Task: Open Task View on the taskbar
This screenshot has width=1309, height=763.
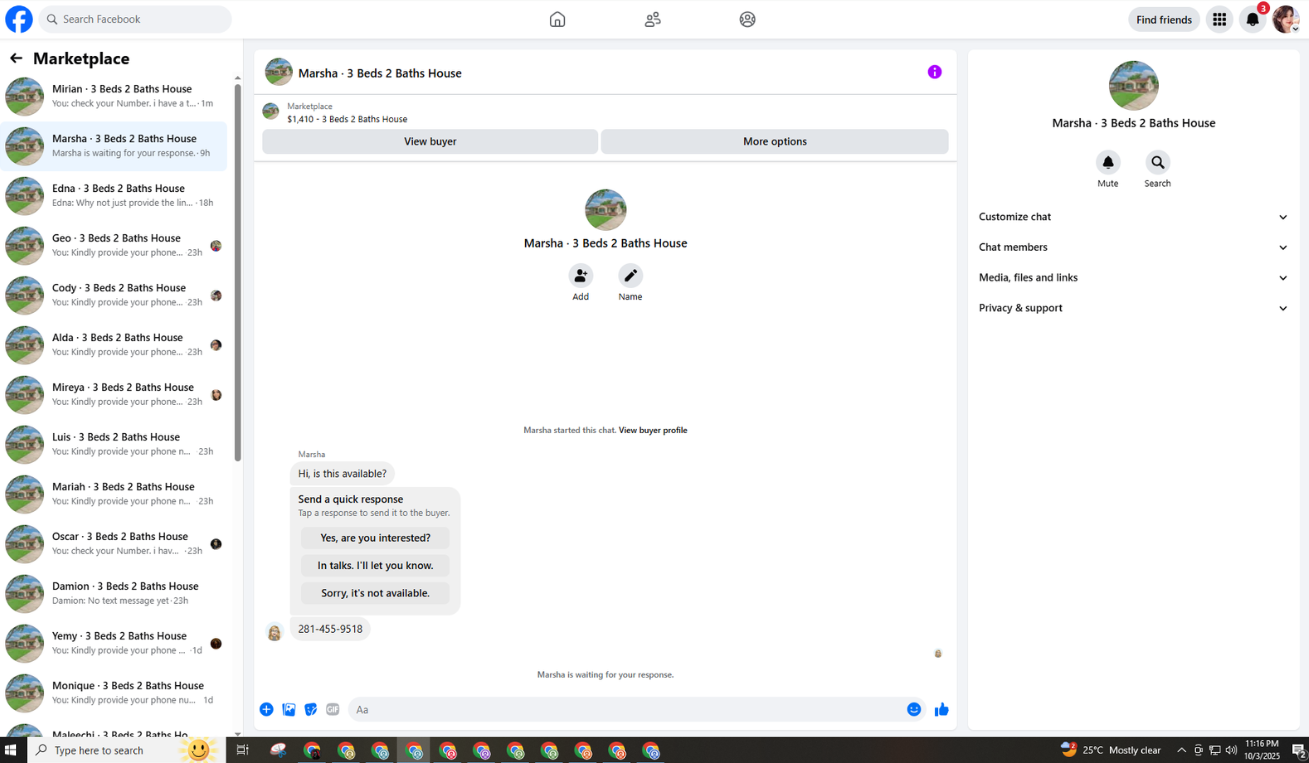Action: [x=242, y=750]
